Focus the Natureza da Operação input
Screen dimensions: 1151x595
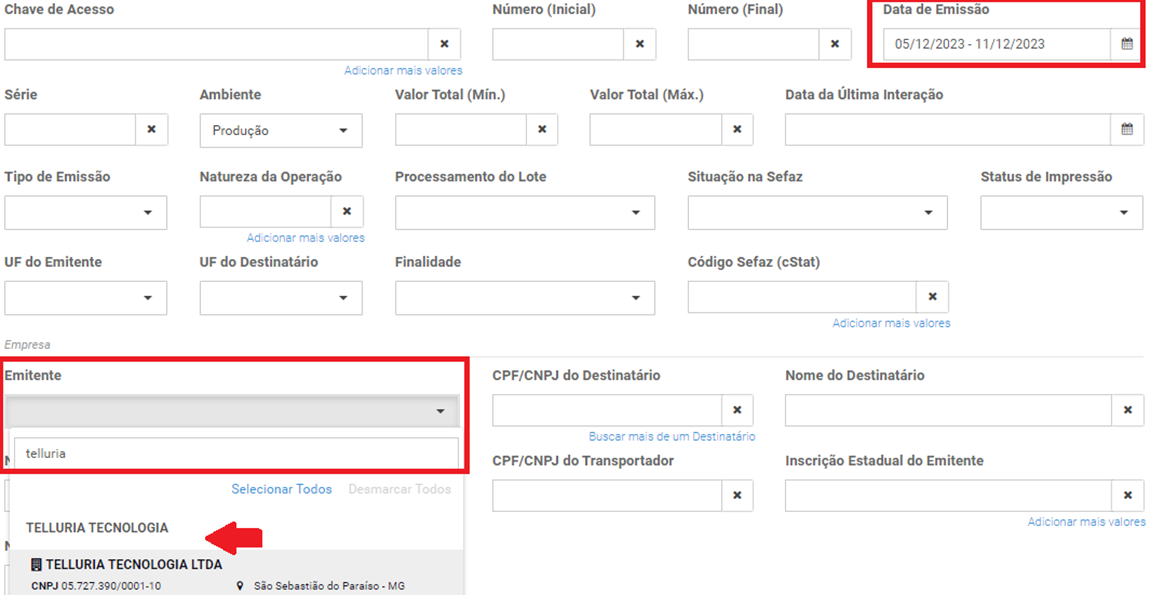265,211
